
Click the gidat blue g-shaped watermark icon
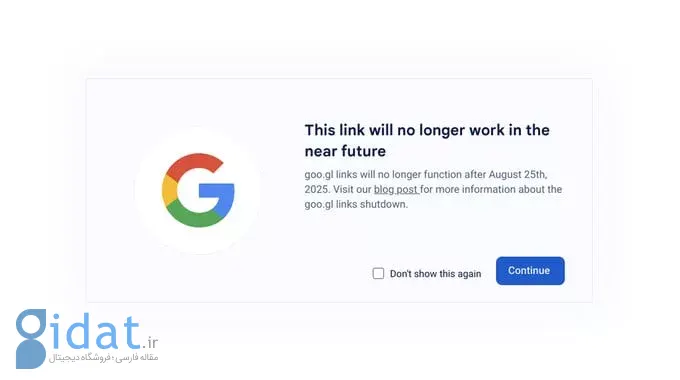[31, 338]
